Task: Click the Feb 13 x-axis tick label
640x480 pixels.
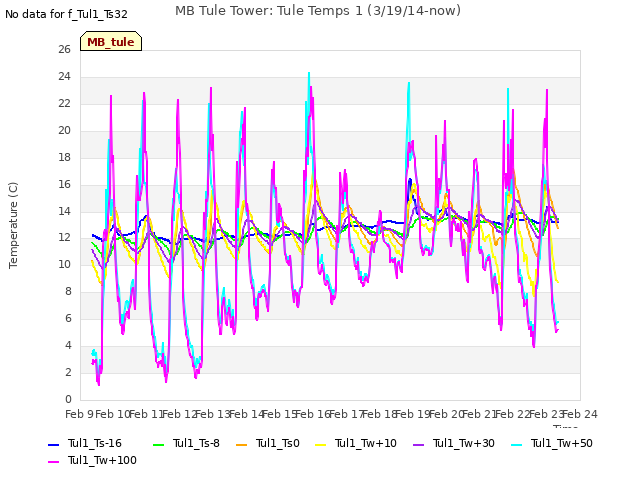Action: click(213, 414)
